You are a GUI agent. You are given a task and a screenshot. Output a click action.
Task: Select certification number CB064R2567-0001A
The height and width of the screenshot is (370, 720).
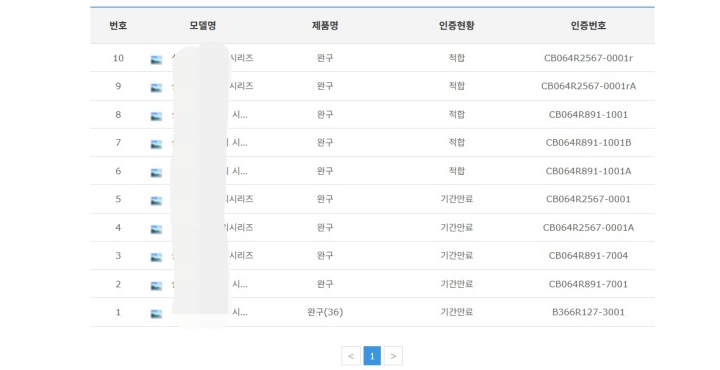click(588, 227)
